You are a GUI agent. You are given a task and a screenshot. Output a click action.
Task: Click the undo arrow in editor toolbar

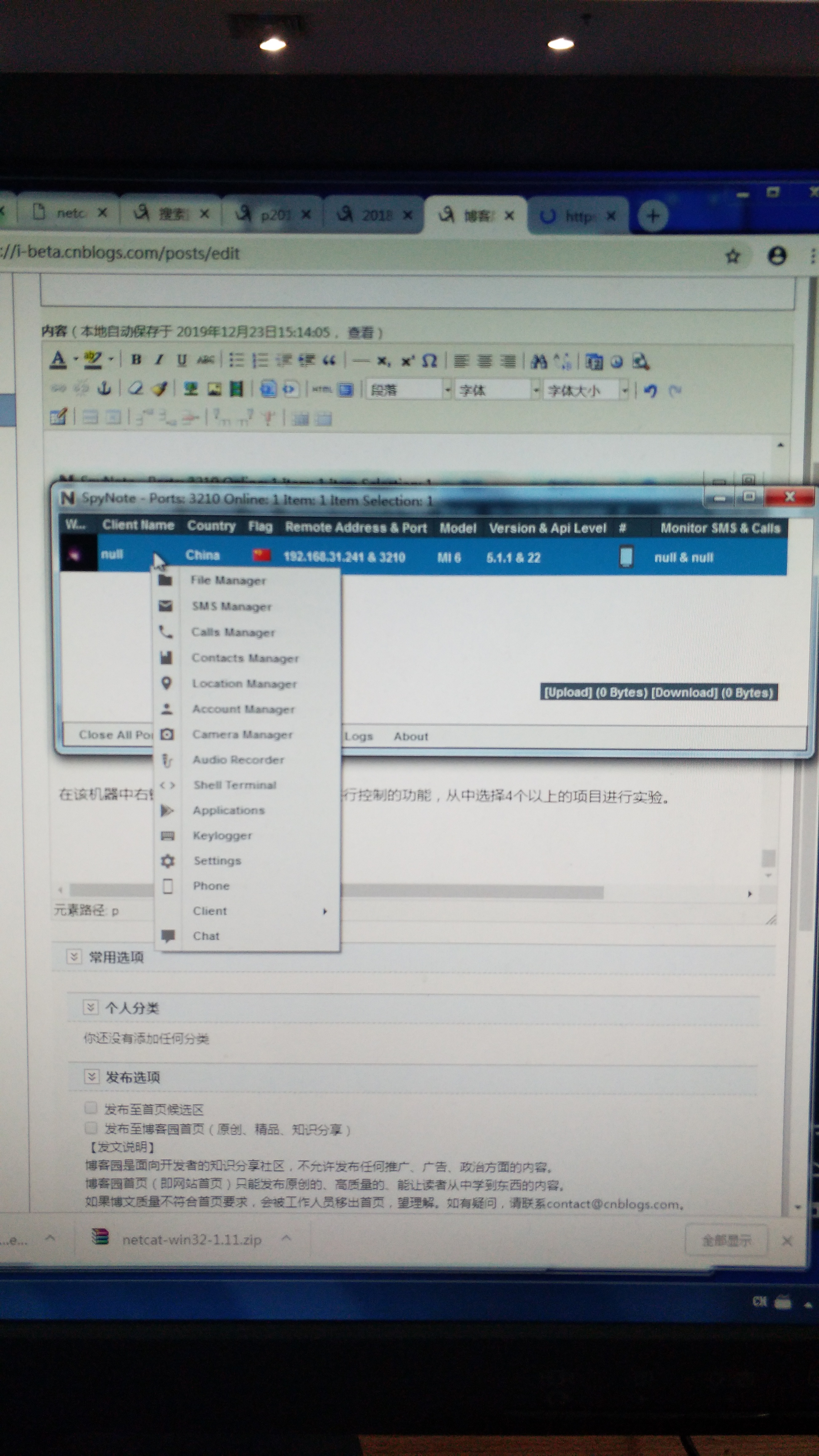pos(650,390)
